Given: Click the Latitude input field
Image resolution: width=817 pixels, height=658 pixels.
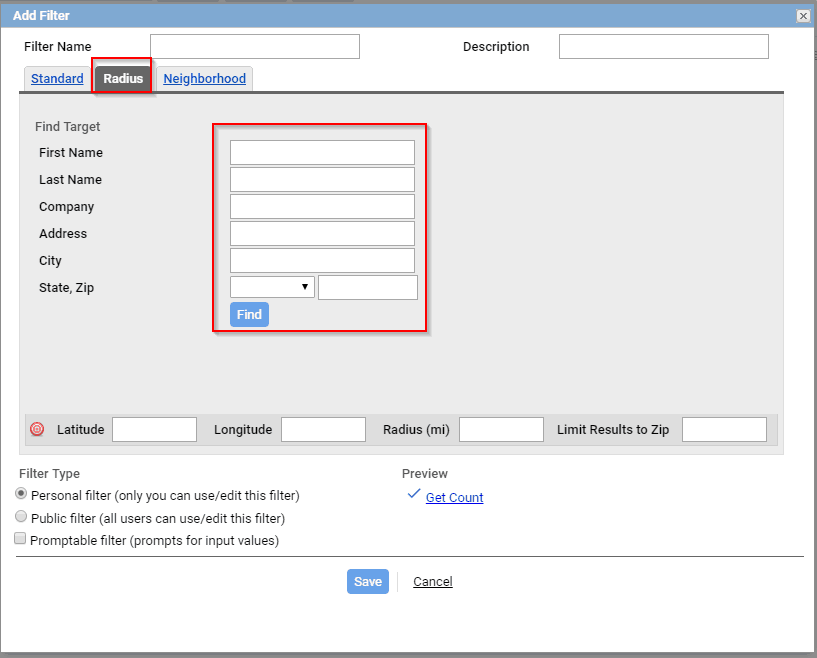Looking at the screenshot, I should 154,429.
